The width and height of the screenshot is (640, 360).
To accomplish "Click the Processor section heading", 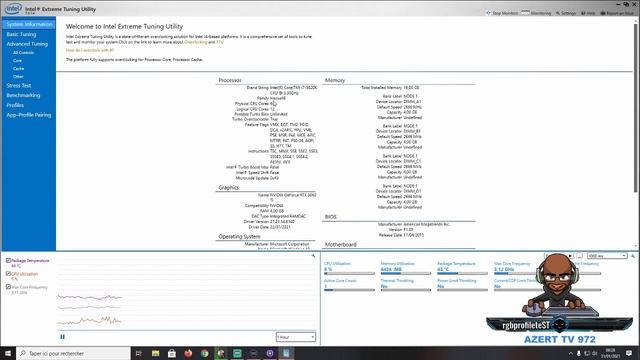I will pos(230,80).
